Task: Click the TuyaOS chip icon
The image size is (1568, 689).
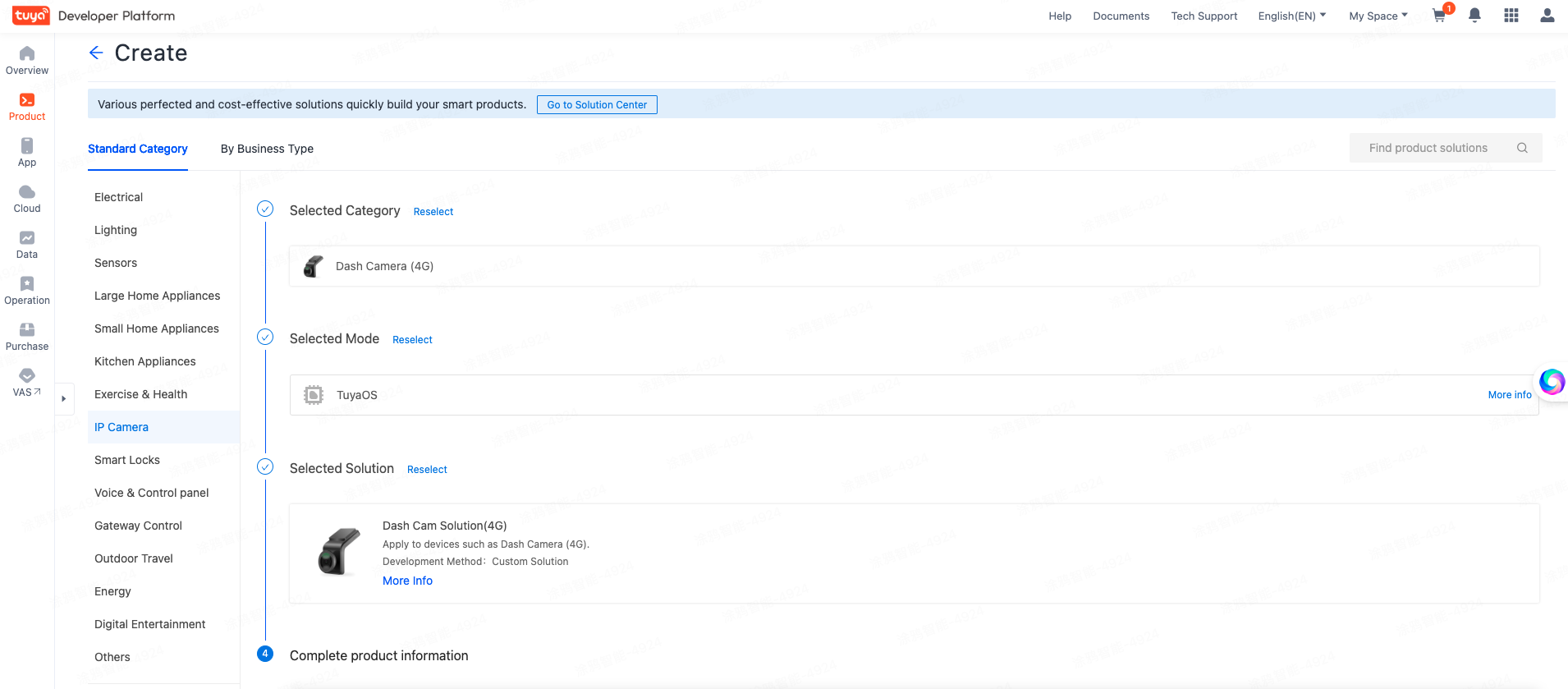Action: click(314, 395)
